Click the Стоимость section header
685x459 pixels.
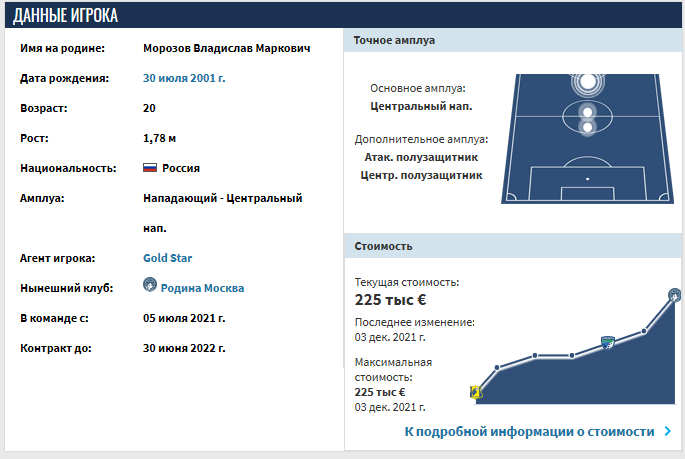pos(383,246)
